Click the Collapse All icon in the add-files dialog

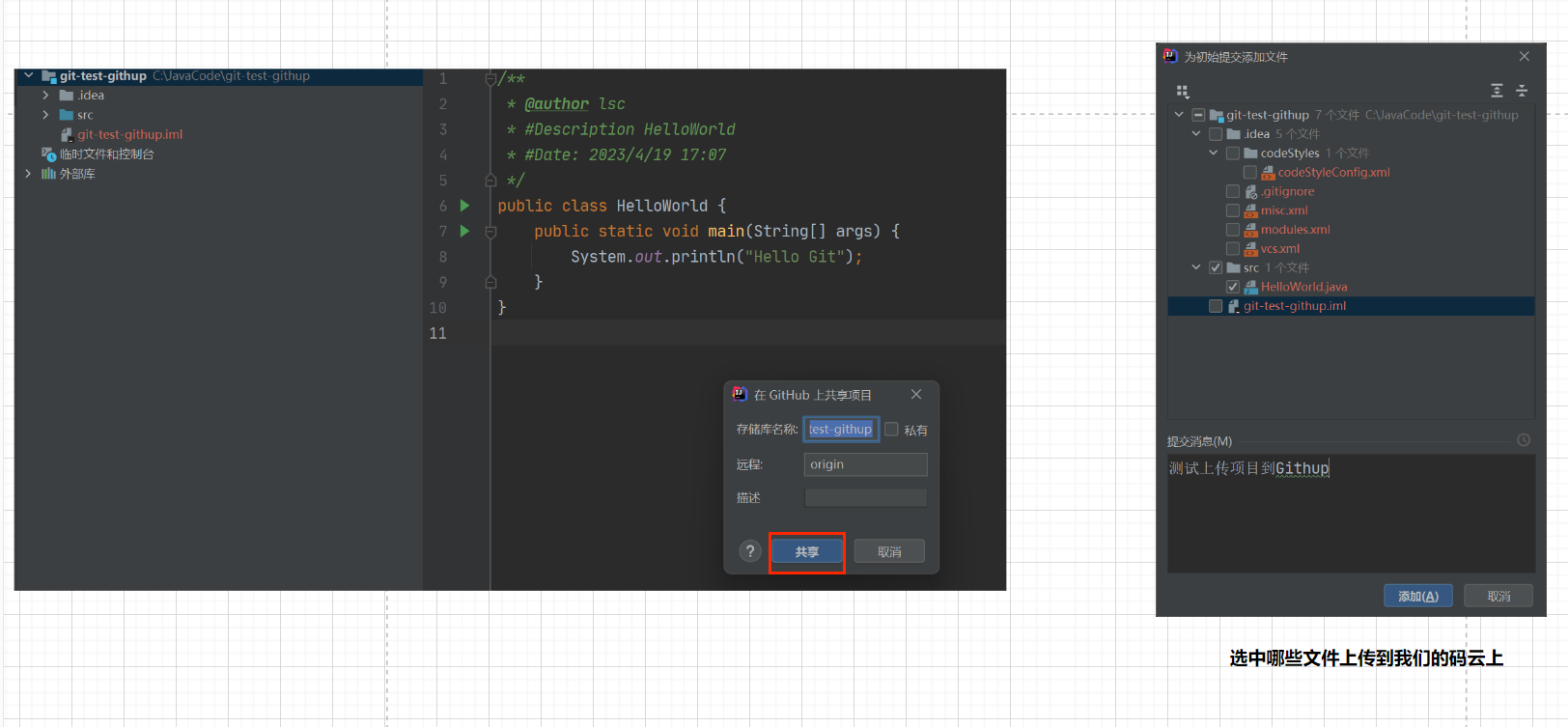pos(1522,91)
